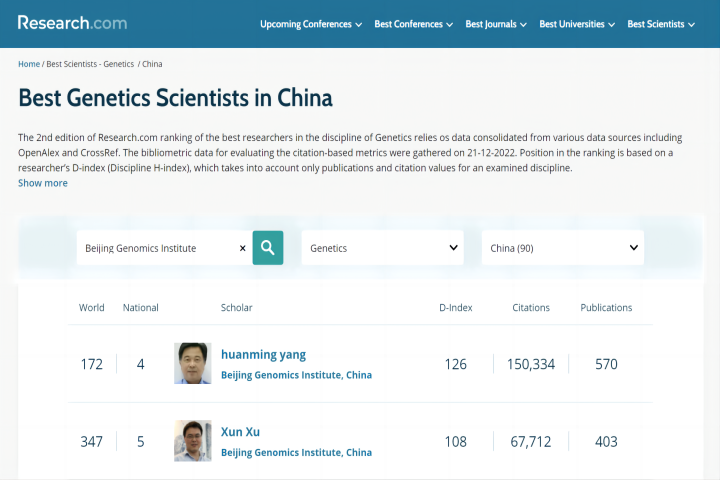Open the China (90) country dropdown
This screenshot has width=720, height=480.
562,248
